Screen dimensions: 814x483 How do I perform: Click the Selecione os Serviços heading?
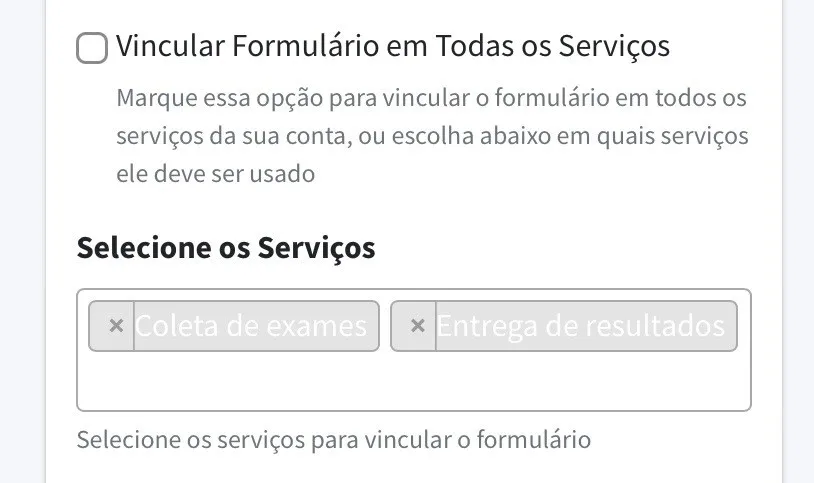pos(226,247)
